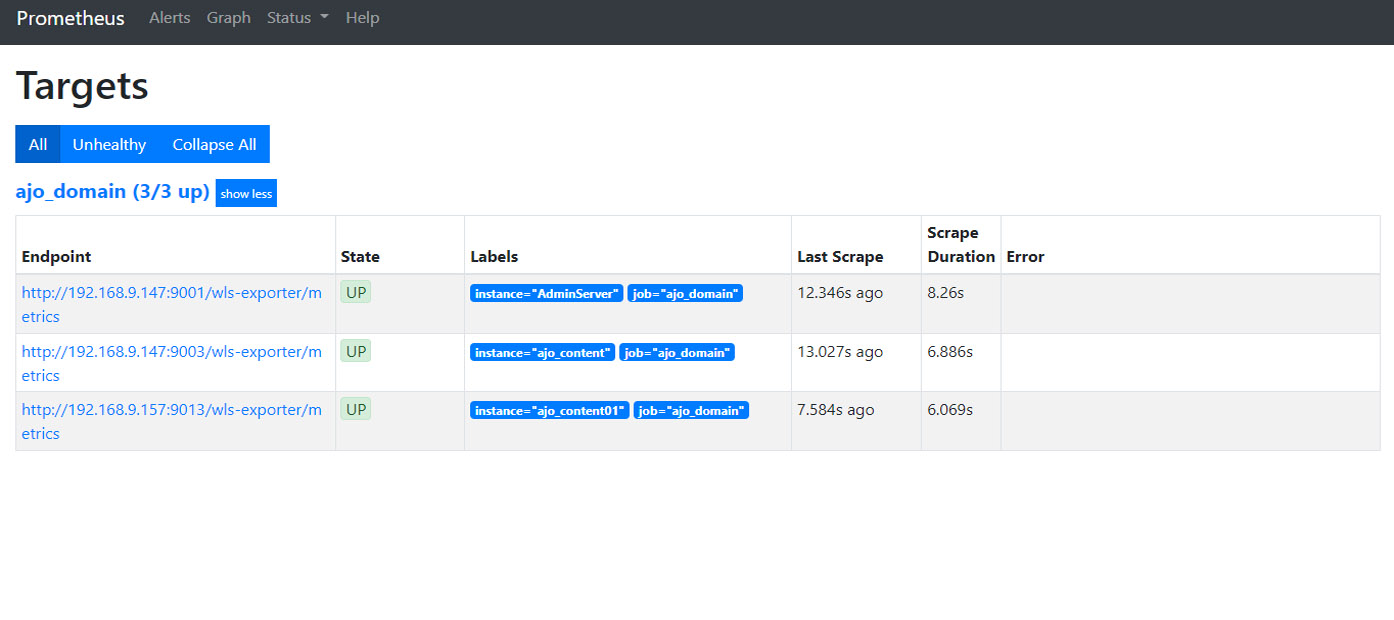Click job="ajo_domain" badge in AdminServer row
Image resolution: width=1394 pixels, height=620 pixels.
click(685, 294)
